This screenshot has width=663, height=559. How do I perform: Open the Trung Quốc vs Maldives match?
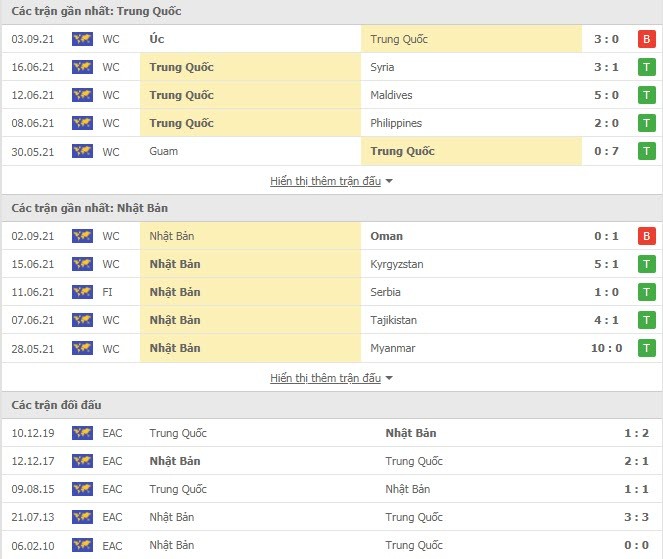[x=332, y=95]
